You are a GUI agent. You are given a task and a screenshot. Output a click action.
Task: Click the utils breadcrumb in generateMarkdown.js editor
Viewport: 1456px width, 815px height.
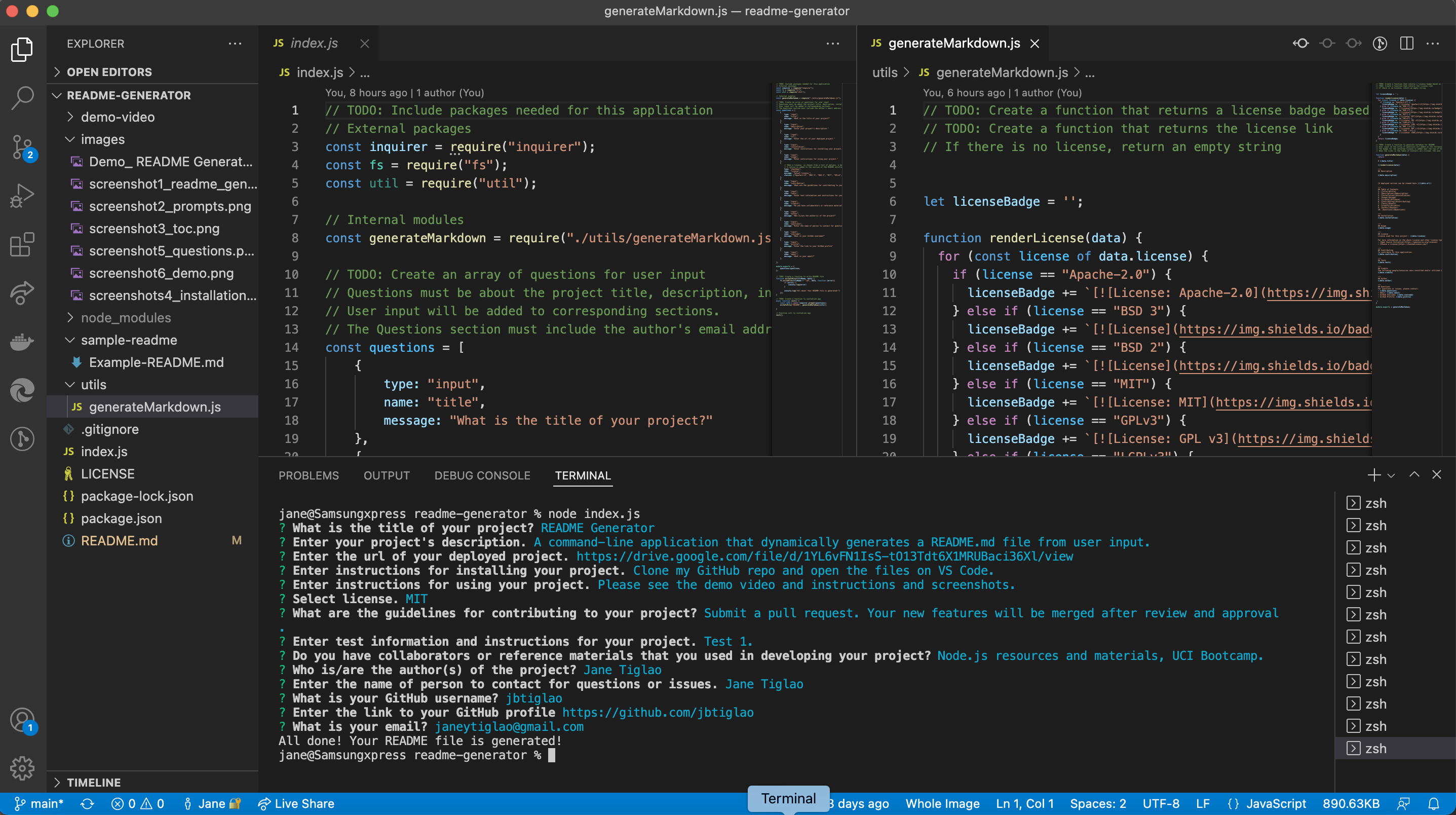[885, 72]
